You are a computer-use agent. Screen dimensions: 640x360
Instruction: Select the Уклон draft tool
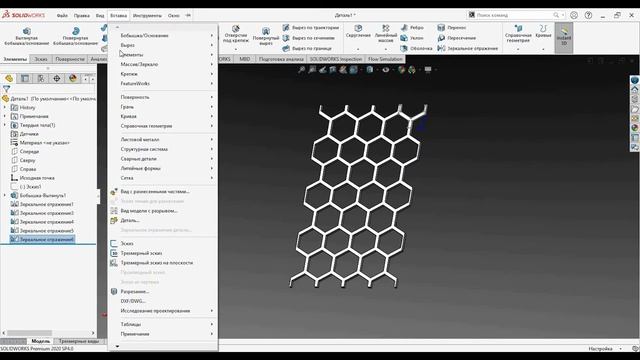coord(412,38)
